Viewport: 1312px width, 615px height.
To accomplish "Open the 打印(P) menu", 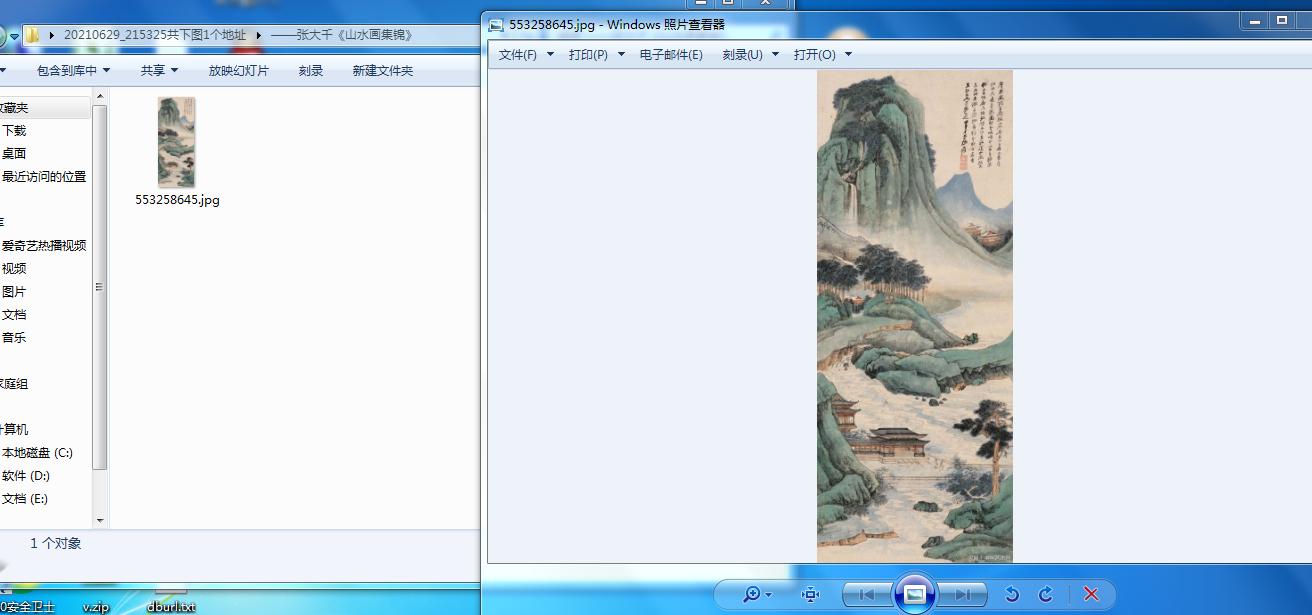I will pyautogui.click(x=588, y=55).
